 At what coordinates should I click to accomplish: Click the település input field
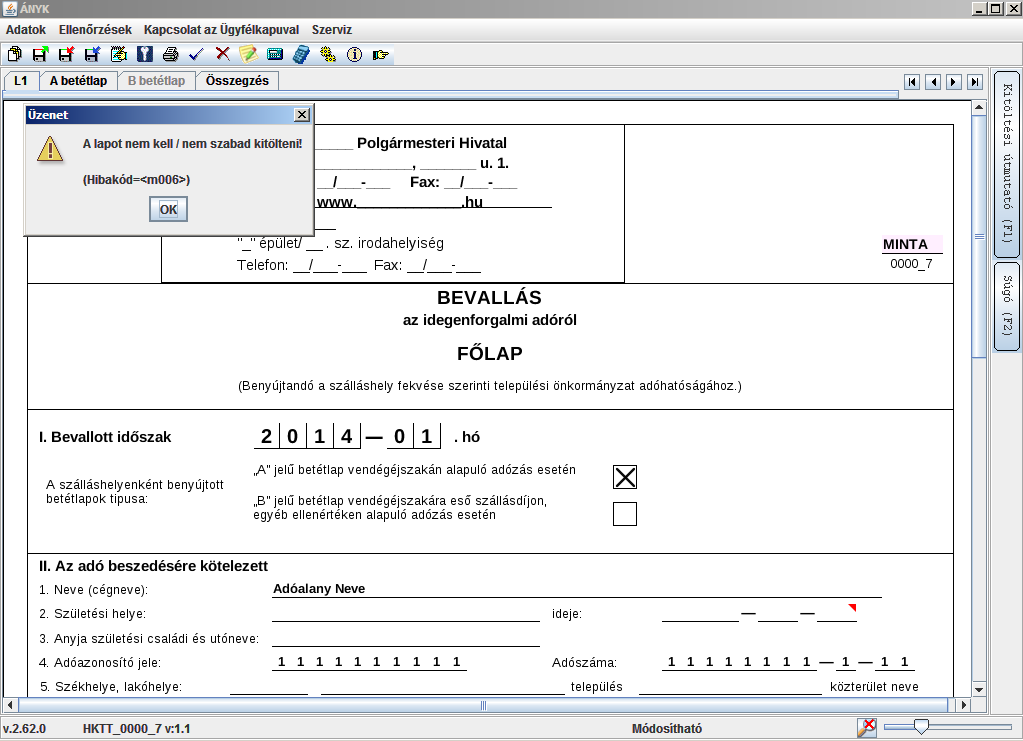(443, 687)
